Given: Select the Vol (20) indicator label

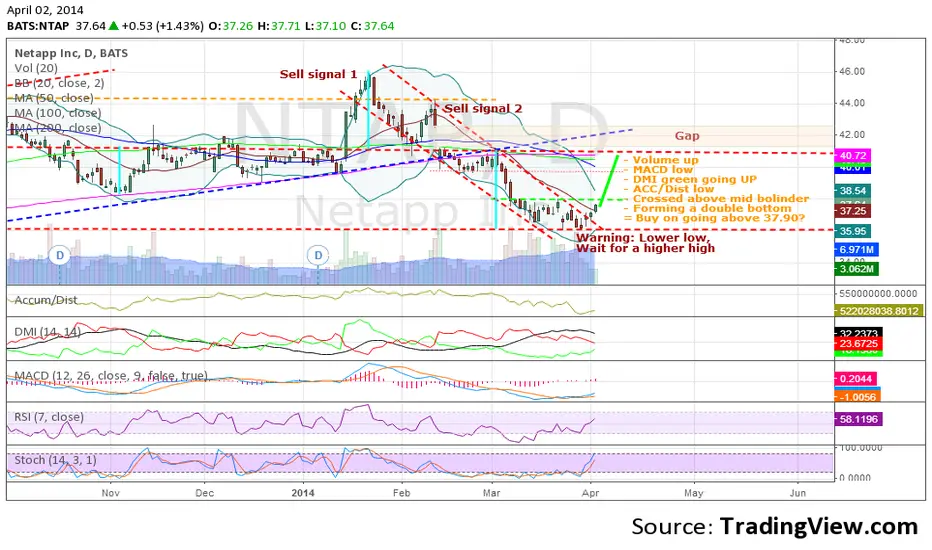Looking at the screenshot, I should pos(36,68).
